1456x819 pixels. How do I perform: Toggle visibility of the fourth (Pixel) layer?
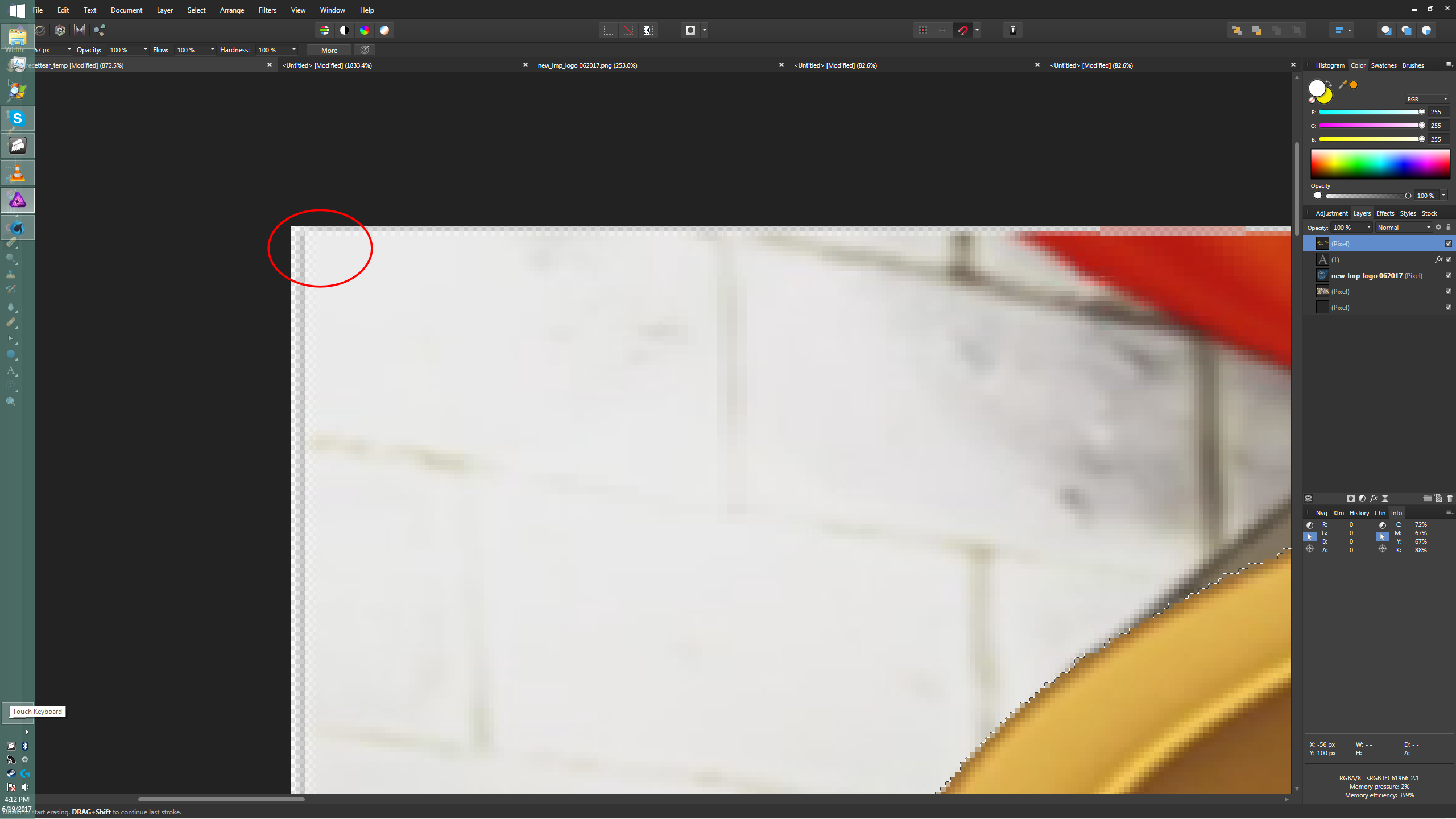[1449, 291]
